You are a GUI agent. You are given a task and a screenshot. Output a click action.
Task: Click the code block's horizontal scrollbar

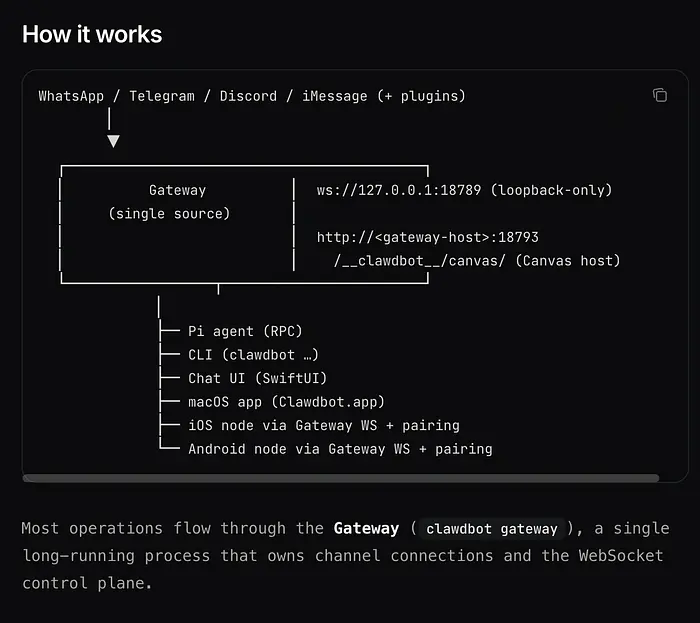pos(340,478)
